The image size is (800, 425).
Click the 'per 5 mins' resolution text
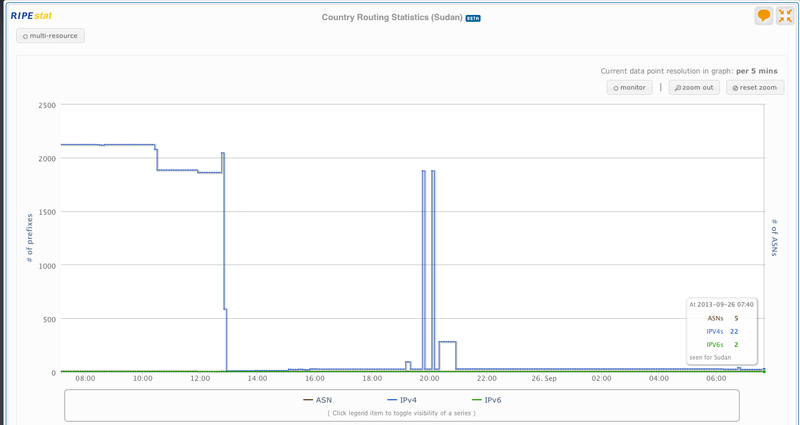(x=756, y=71)
